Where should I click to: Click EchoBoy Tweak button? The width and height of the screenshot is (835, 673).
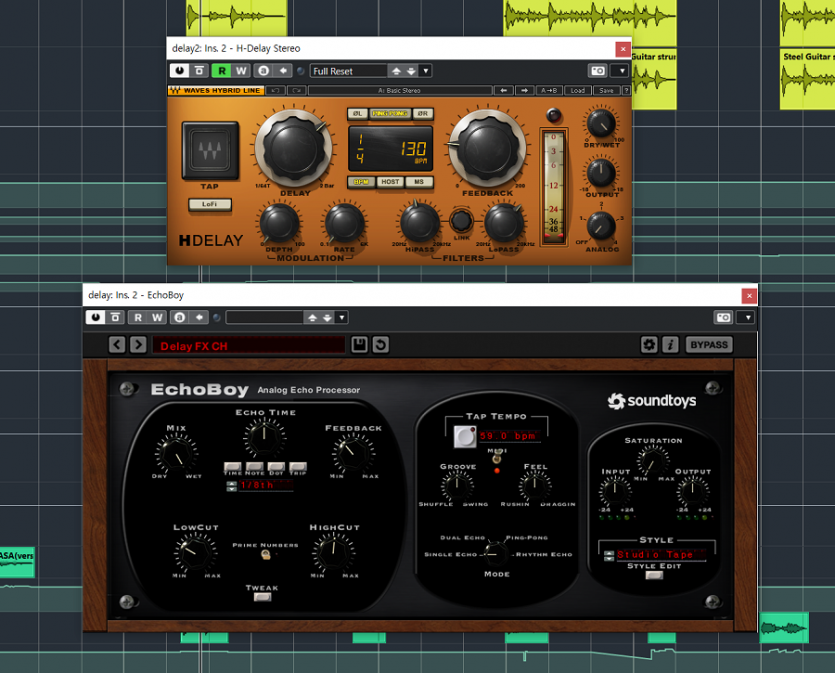(x=262, y=597)
